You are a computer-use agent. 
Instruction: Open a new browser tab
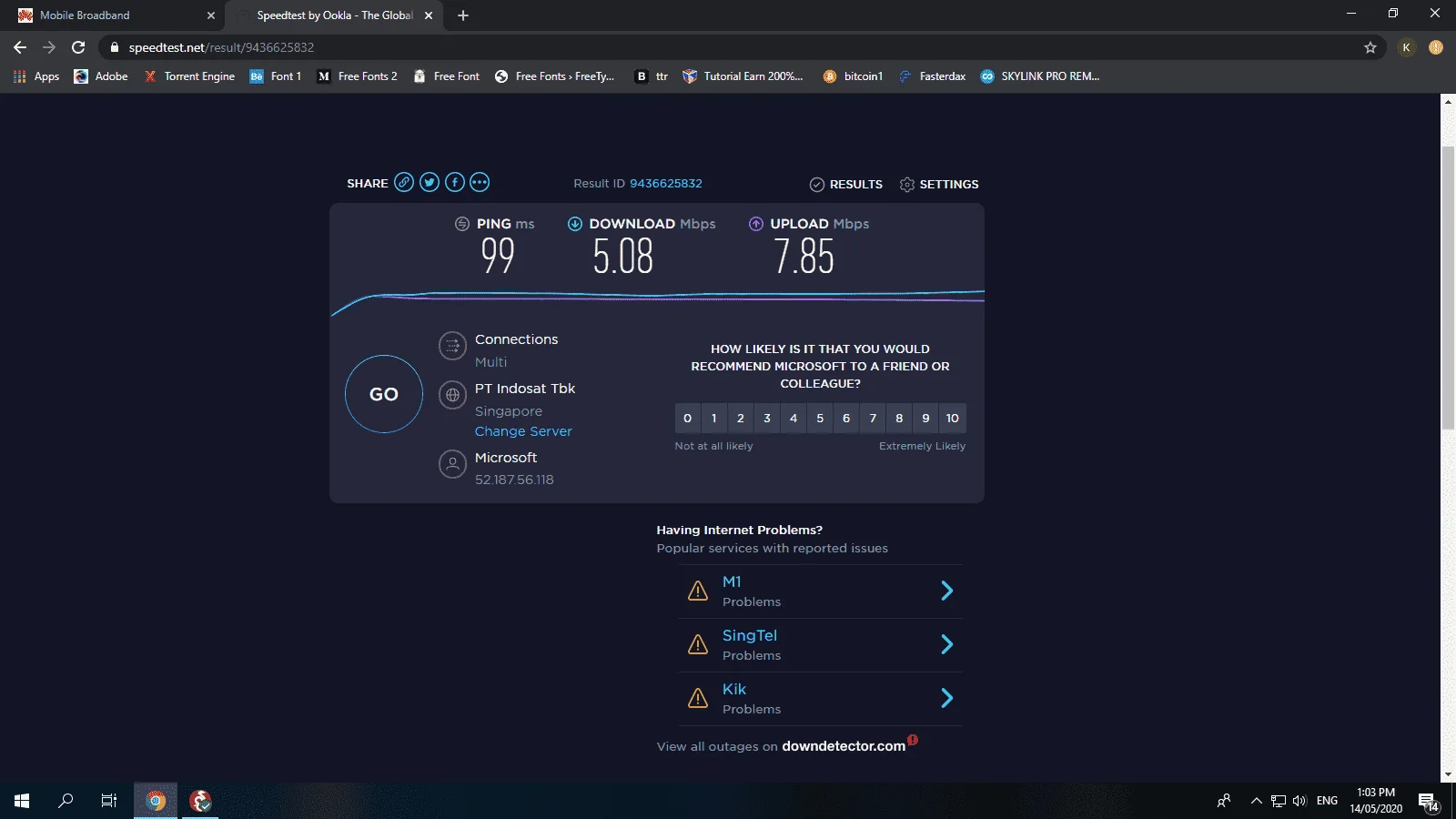click(x=463, y=15)
